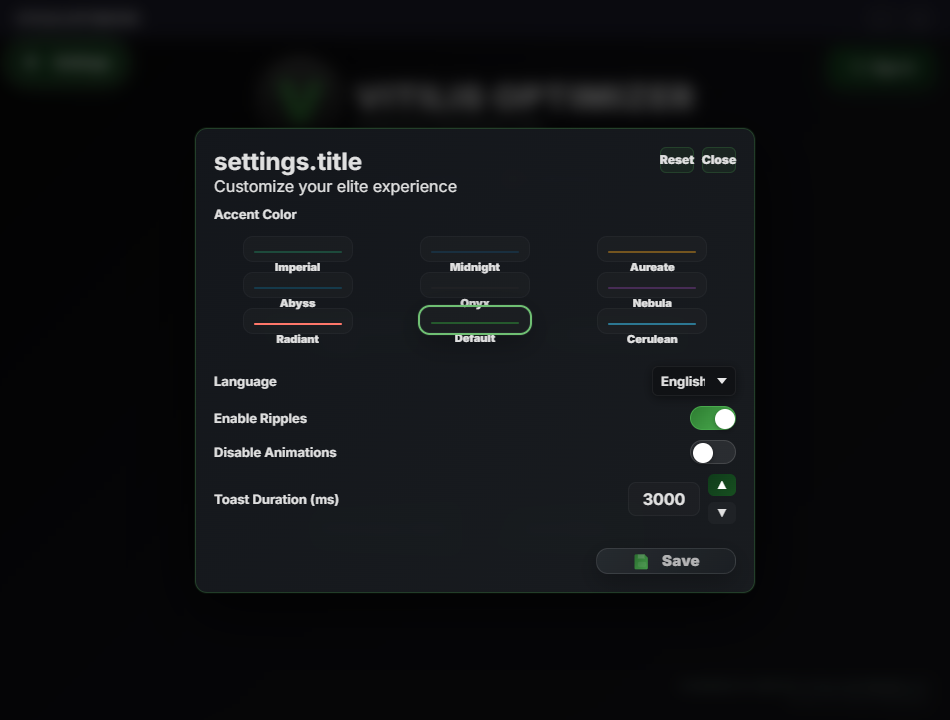
Task: Close the settings dialog
Action: click(718, 160)
